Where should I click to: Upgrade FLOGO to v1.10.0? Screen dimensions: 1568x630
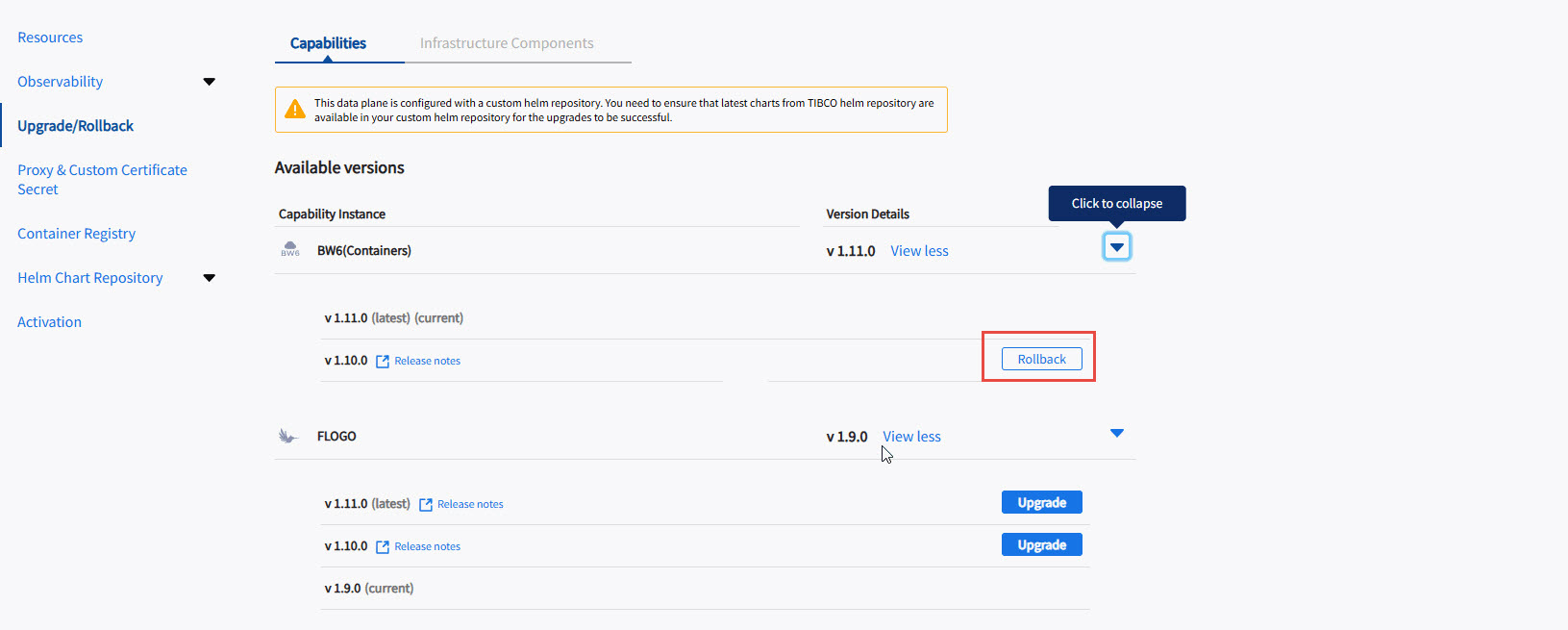pos(1041,544)
